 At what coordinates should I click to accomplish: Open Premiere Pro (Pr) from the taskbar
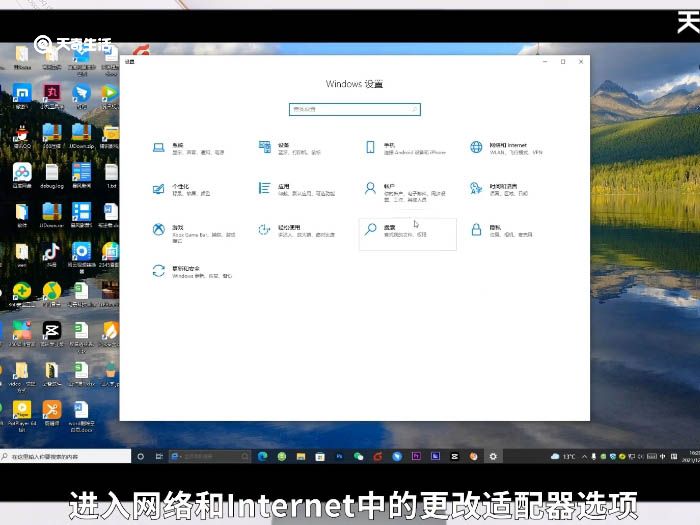(416, 456)
